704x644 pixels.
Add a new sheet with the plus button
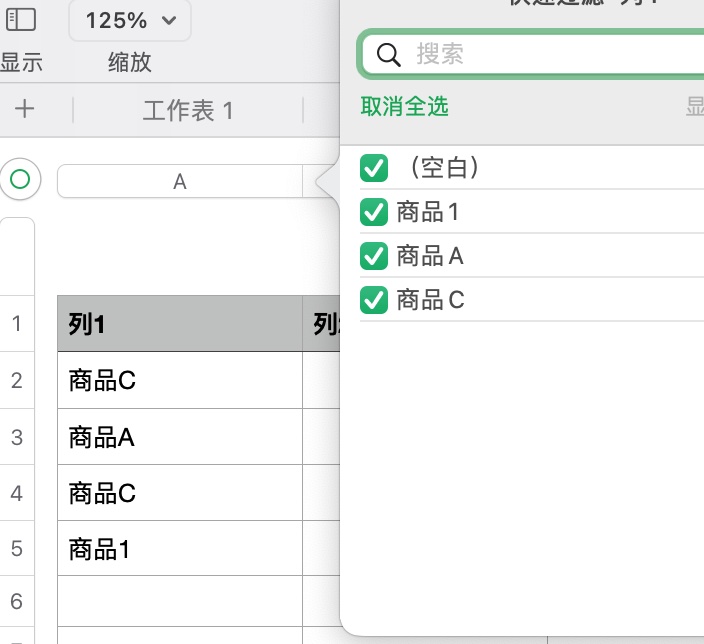click(x=24, y=109)
